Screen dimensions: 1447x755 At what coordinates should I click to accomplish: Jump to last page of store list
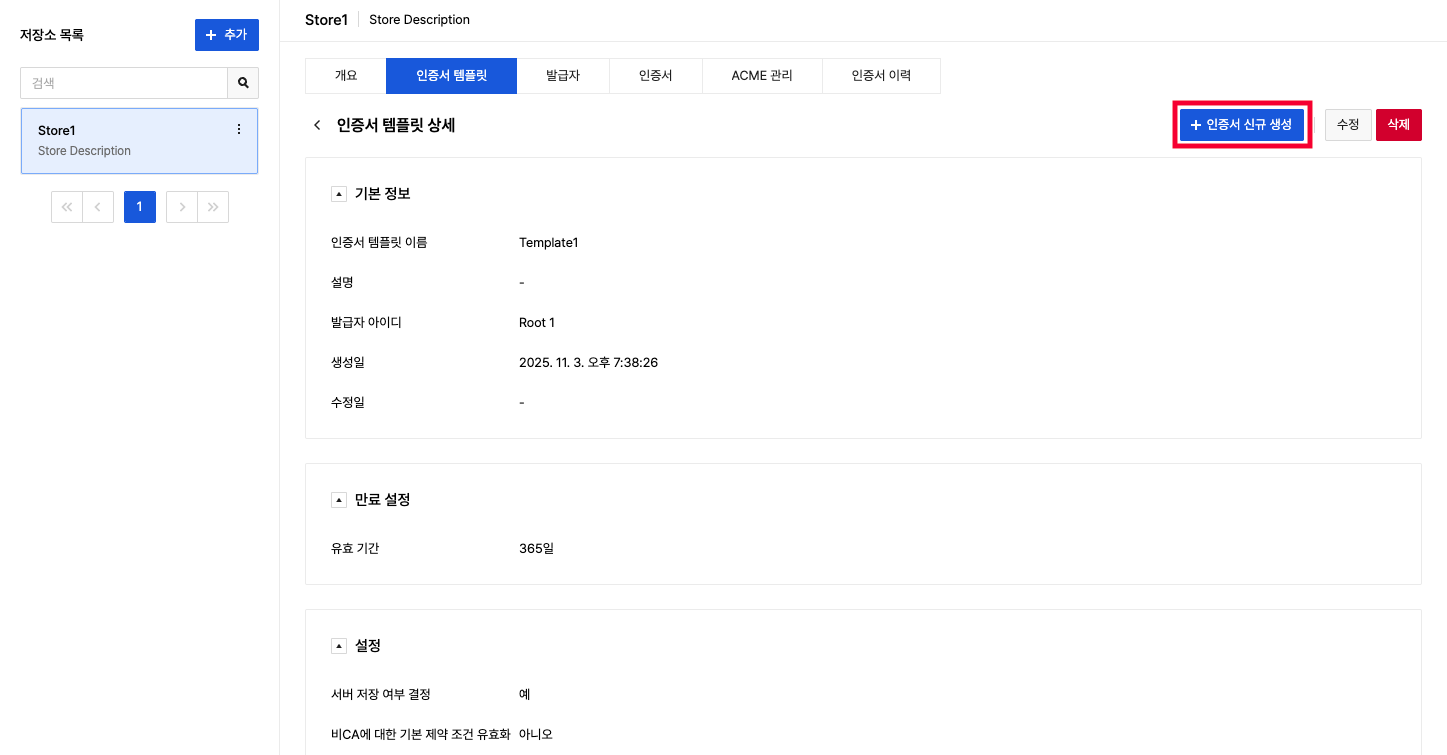point(213,207)
